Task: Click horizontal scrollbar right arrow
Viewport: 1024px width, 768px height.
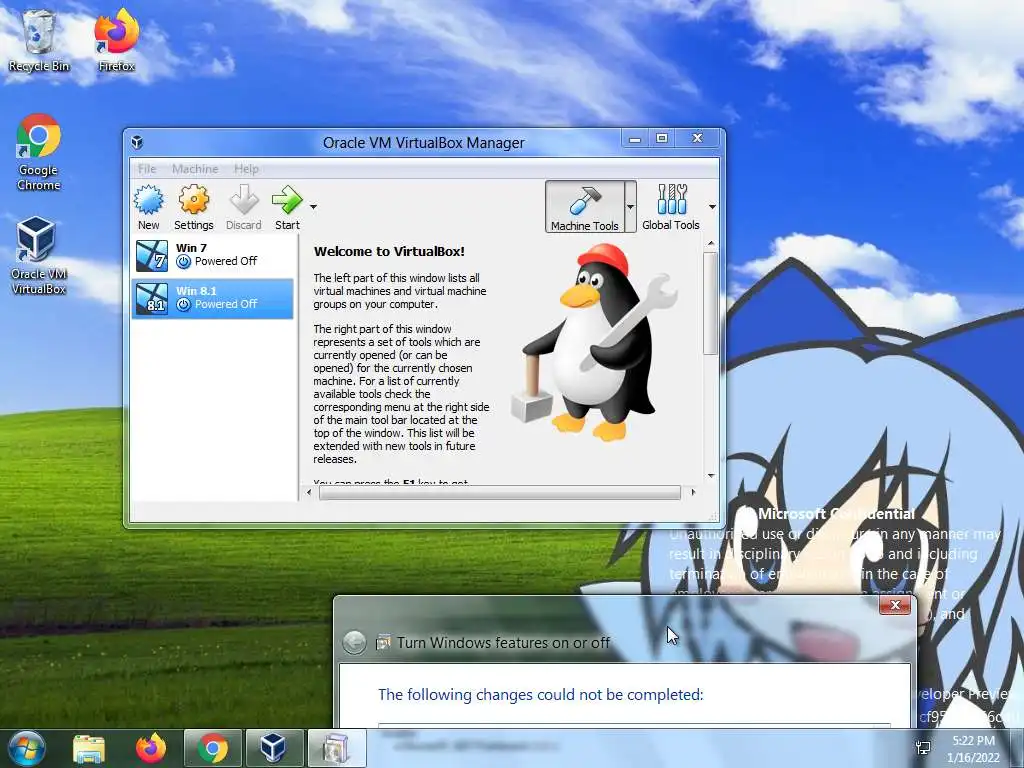Action: 693,492
